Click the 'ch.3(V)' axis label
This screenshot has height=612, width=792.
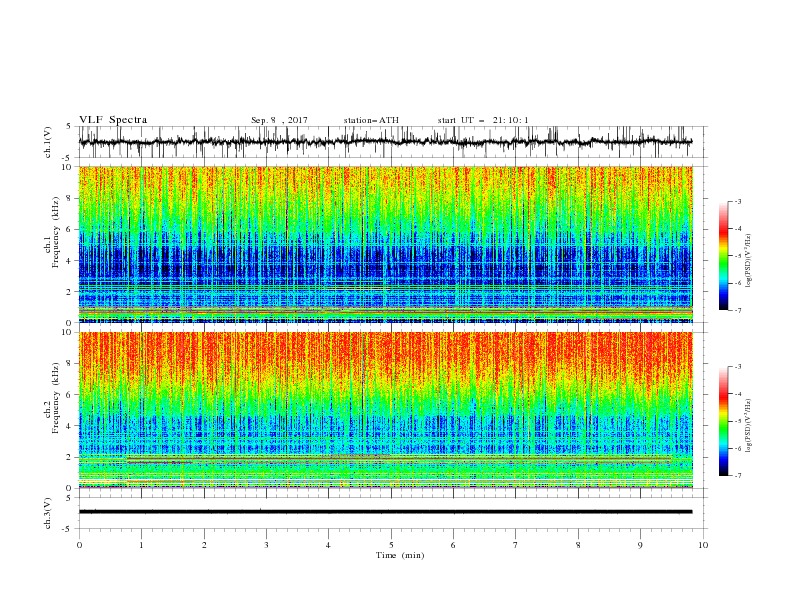[x=48, y=513]
